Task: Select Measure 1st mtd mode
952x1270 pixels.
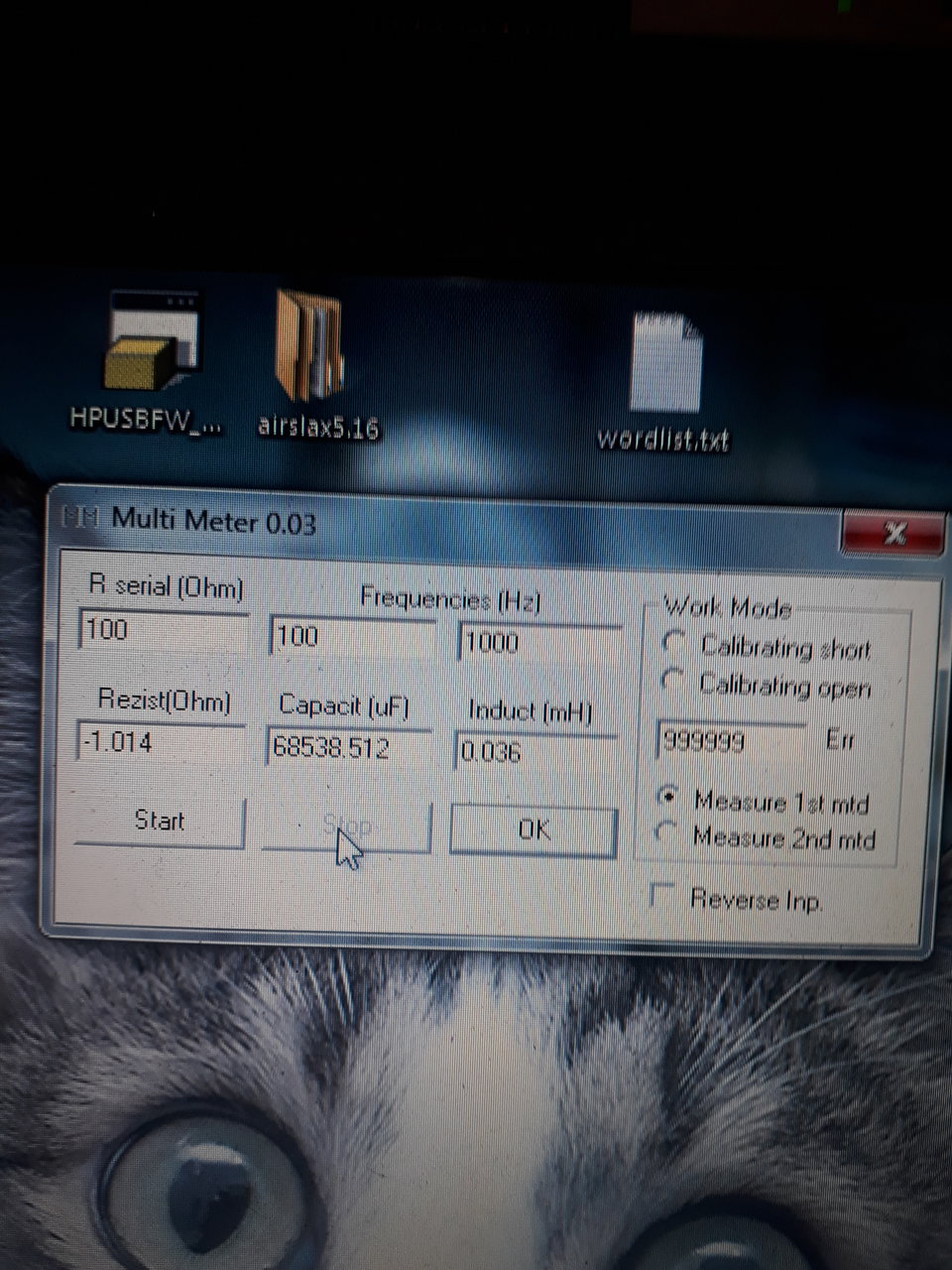Action: pyautogui.click(x=669, y=797)
